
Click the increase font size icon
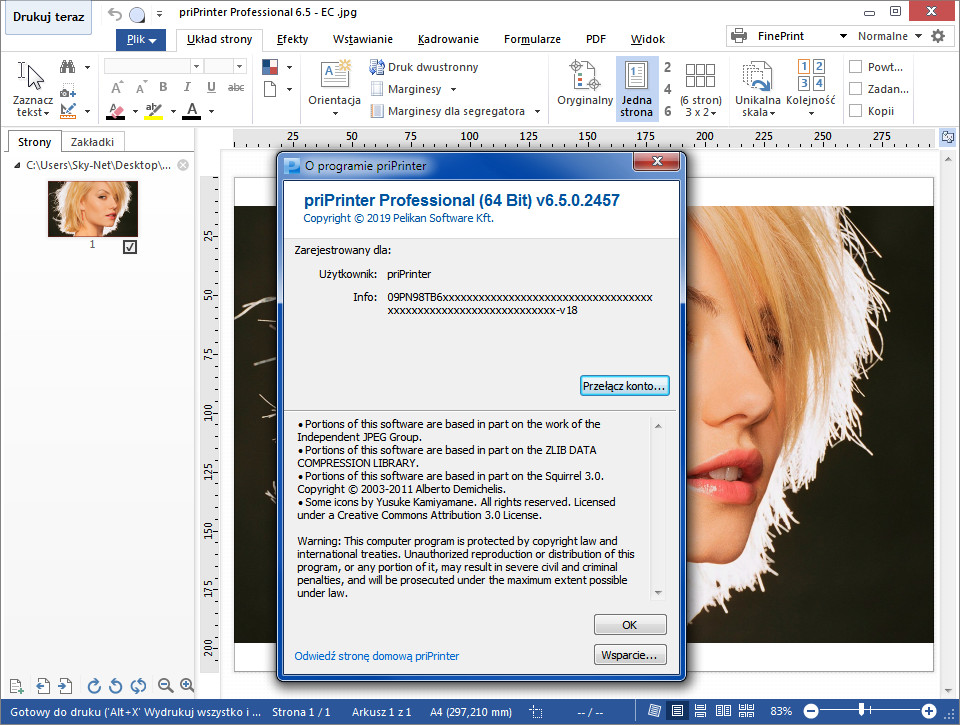117,88
